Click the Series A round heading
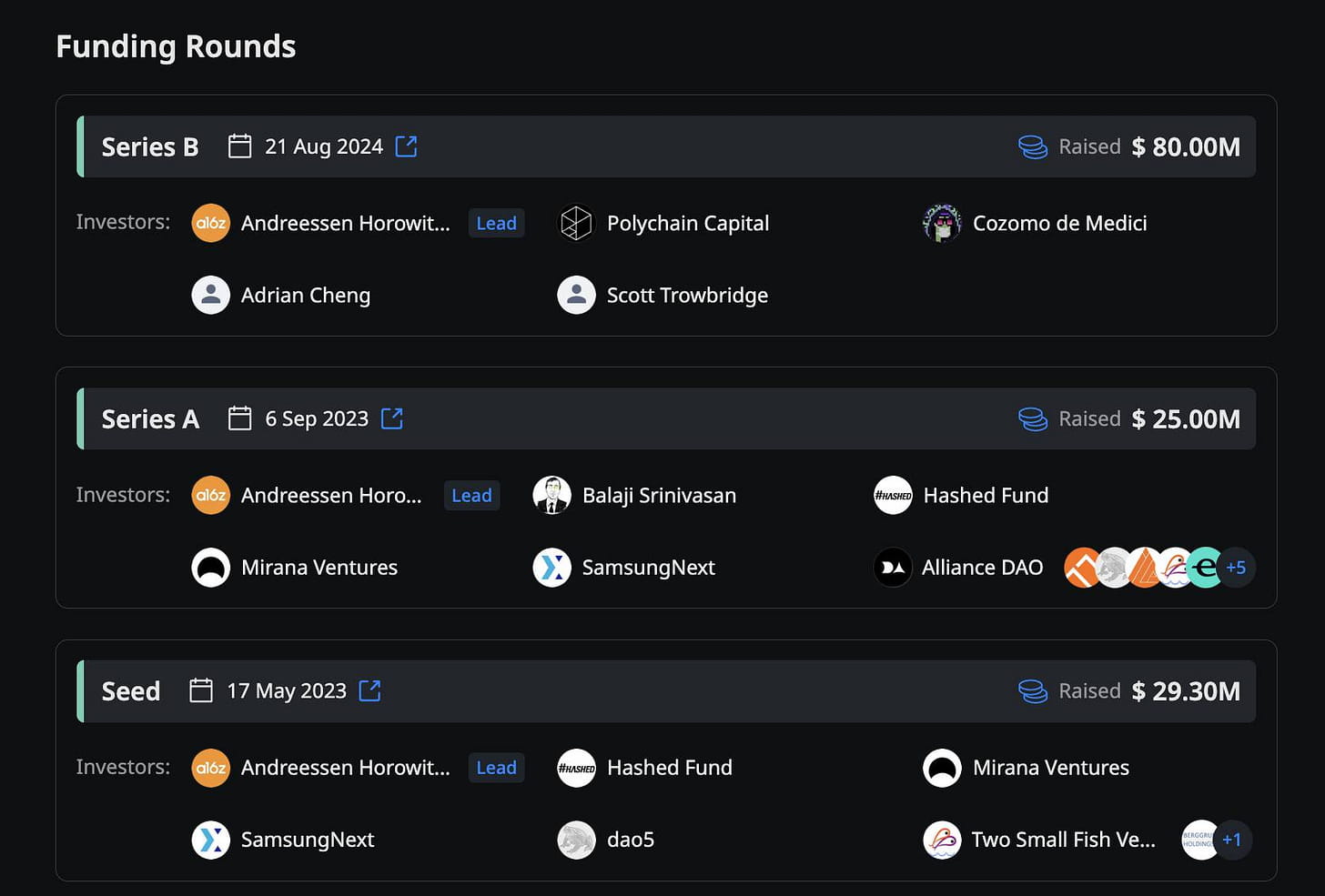Viewport: 1325px width, 896px height. (x=150, y=418)
